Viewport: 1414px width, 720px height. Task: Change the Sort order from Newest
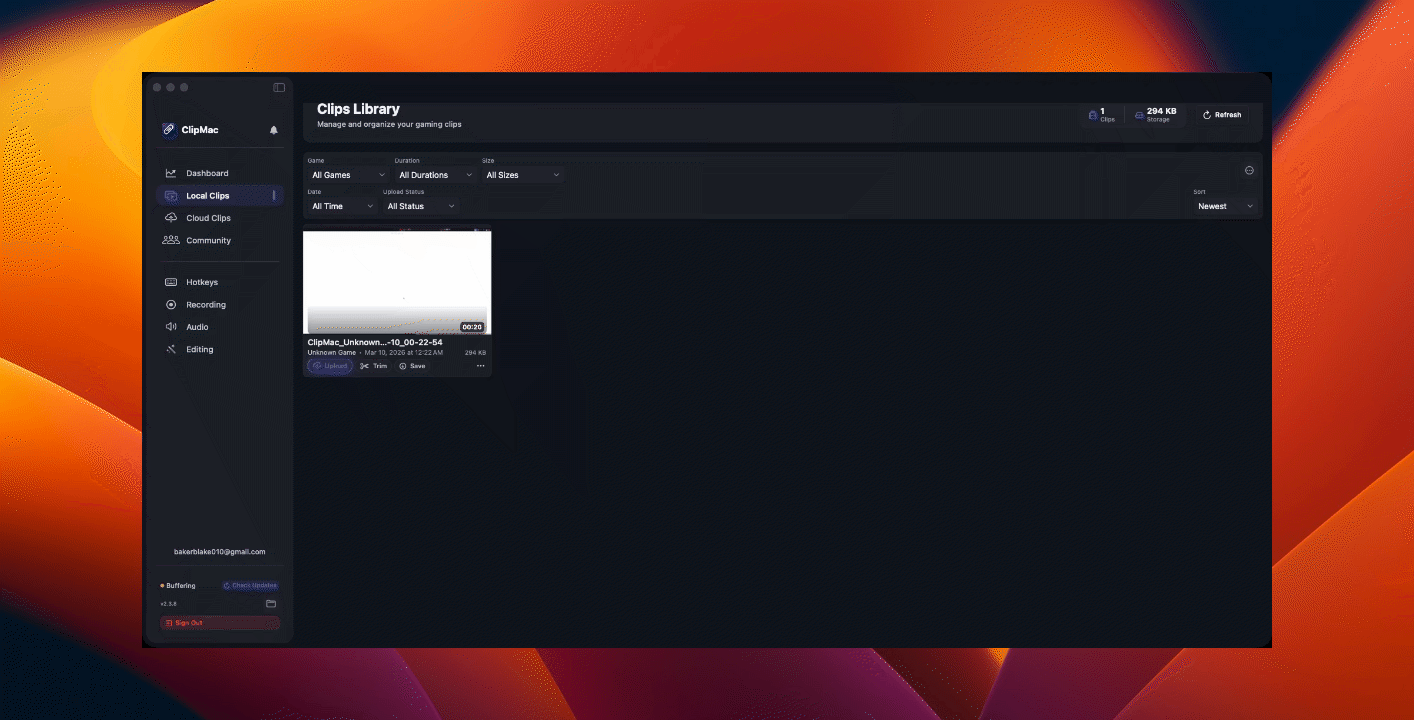point(1224,206)
